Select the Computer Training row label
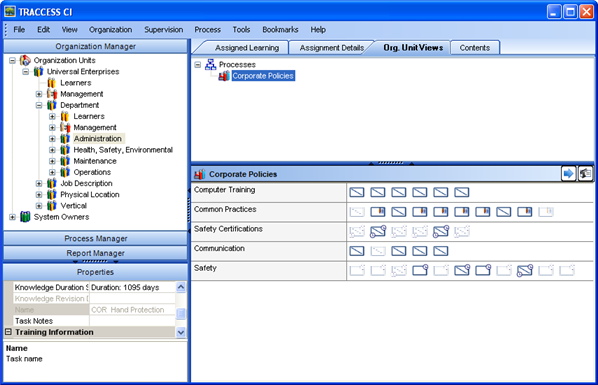Screen dimensions: 598x385 pos(225,190)
